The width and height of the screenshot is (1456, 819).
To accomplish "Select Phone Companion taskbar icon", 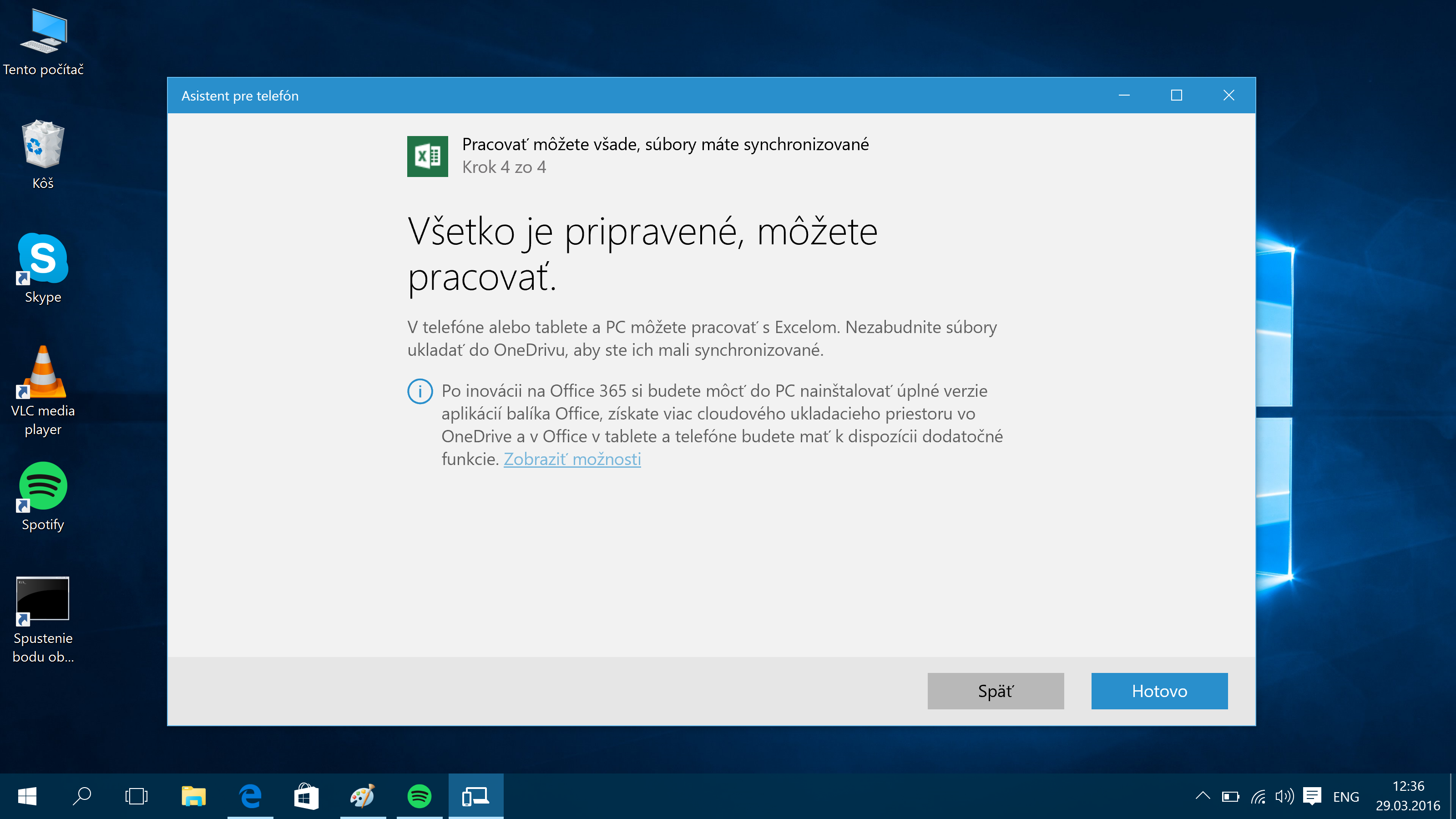I will click(x=475, y=796).
